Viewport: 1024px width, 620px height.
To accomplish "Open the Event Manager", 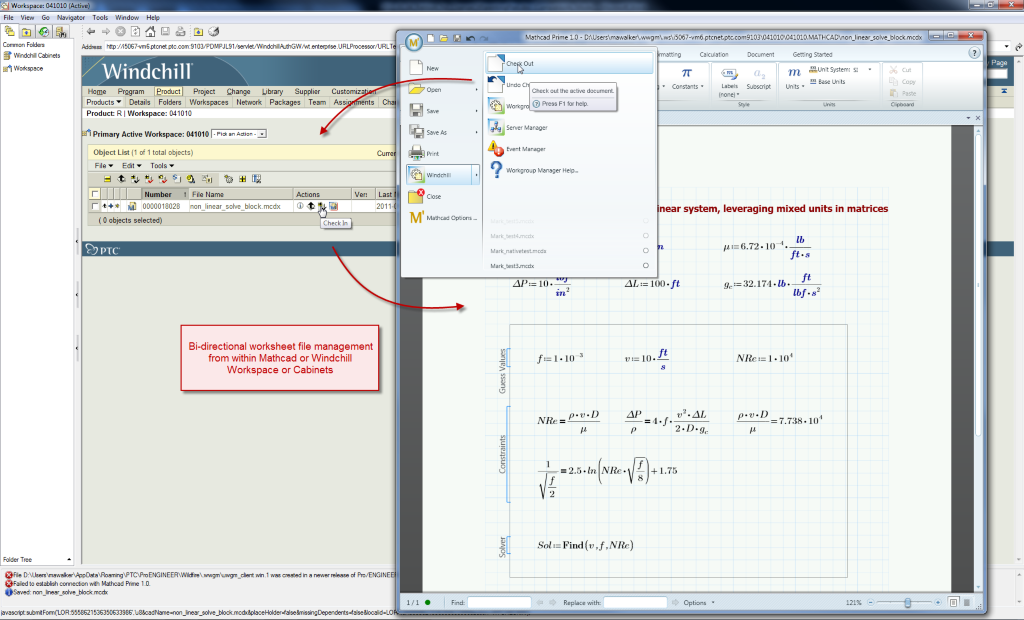I will (x=525, y=149).
